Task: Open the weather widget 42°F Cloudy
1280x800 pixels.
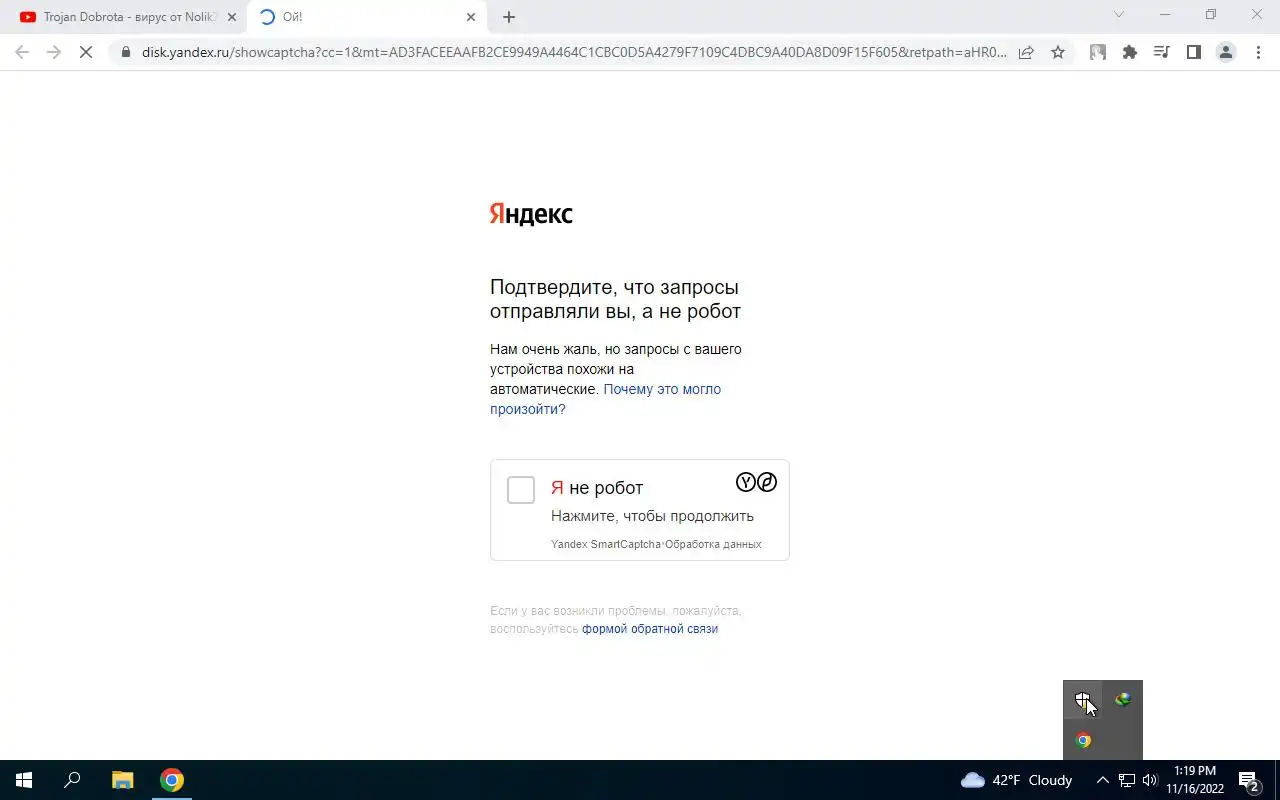Action: click(1016, 780)
